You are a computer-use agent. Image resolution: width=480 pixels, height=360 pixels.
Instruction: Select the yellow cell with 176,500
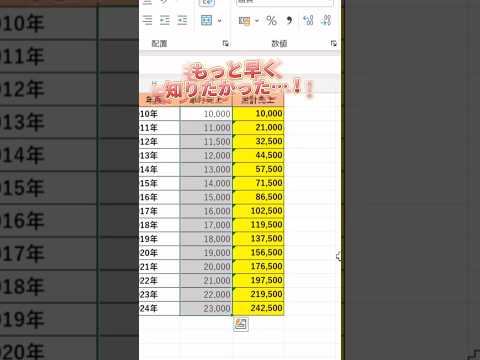tap(258, 266)
